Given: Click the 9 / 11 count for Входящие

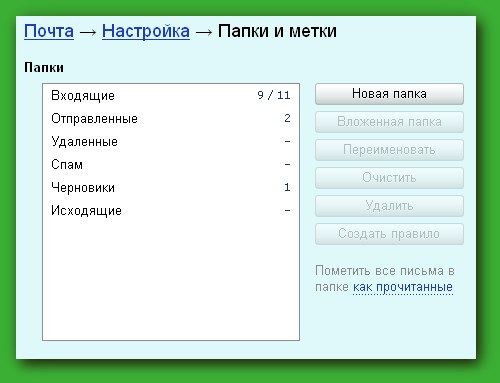Looking at the screenshot, I should (x=274, y=95).
